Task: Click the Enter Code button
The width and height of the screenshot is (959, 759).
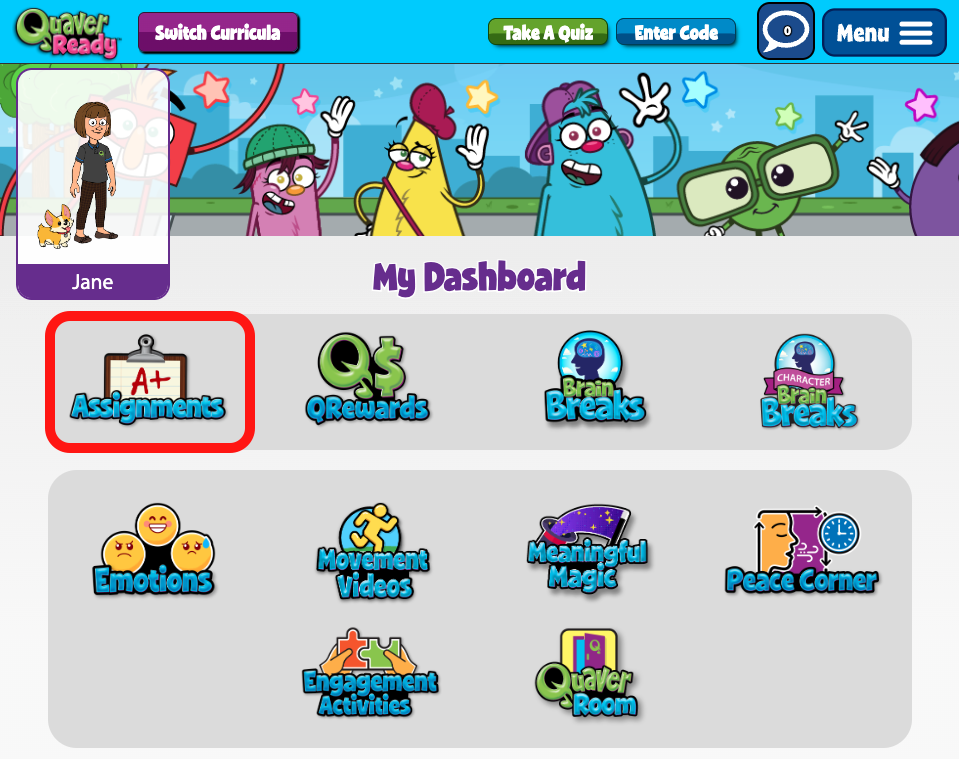Action: tap(676, 32)
